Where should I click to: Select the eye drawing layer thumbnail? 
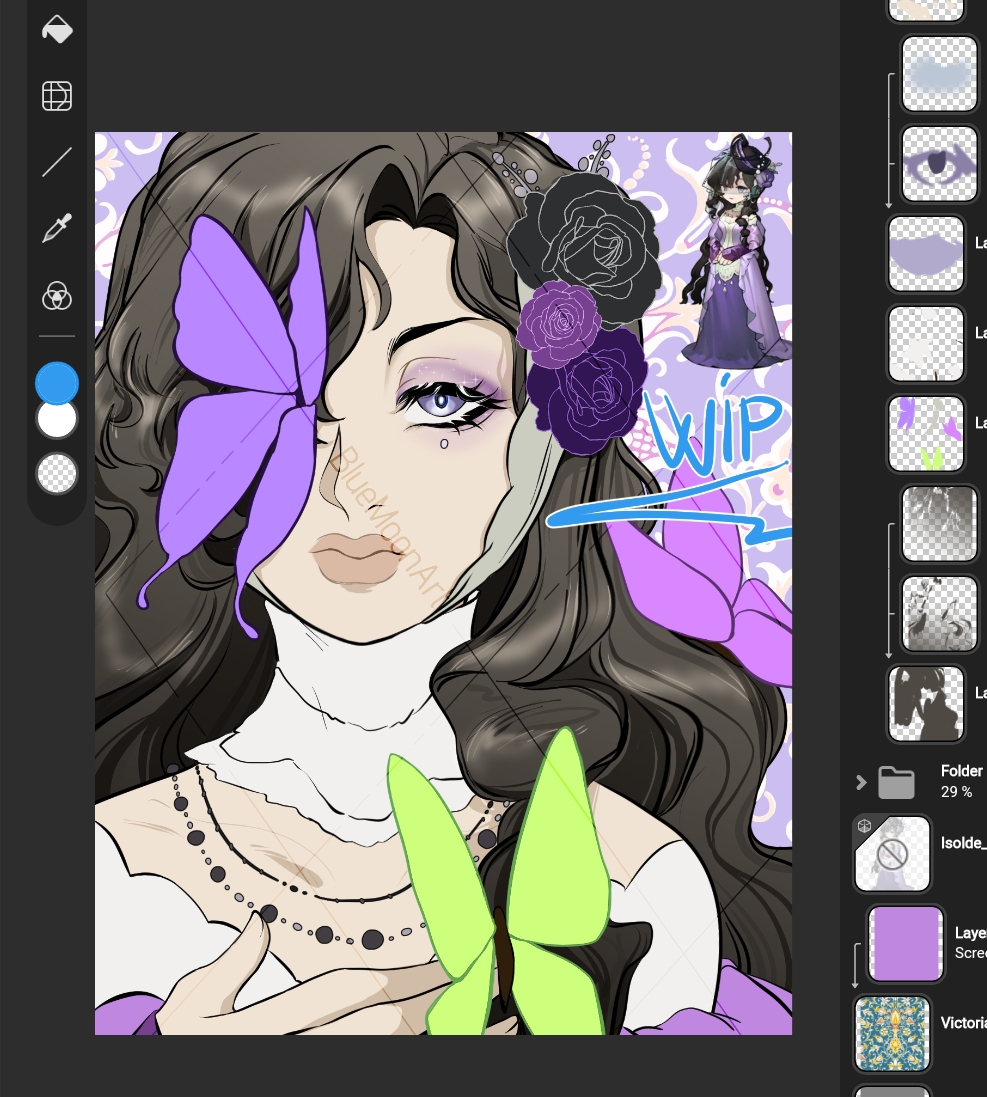939,164
